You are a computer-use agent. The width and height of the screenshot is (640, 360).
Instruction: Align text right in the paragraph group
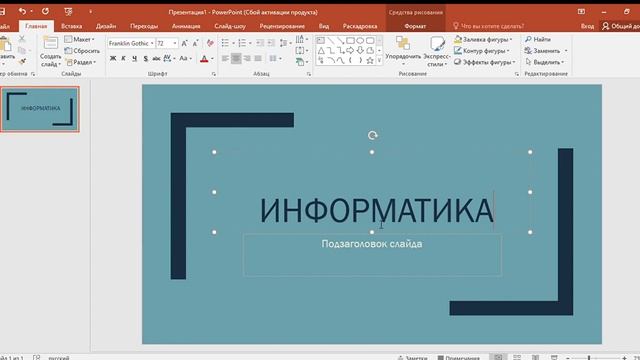(247, 59)
